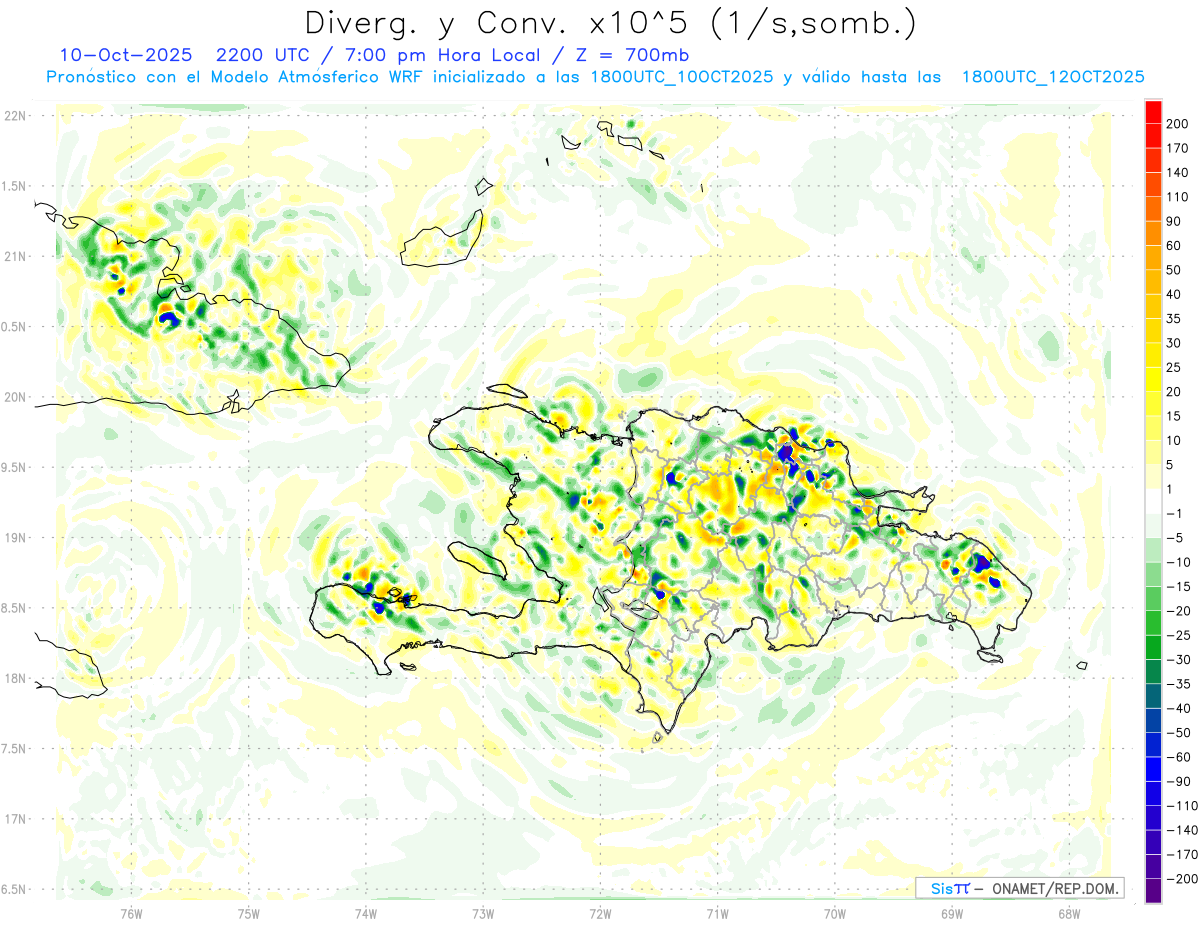Click the "73W" longitude axis label
1200x927 pixels.
coord(483,913)
